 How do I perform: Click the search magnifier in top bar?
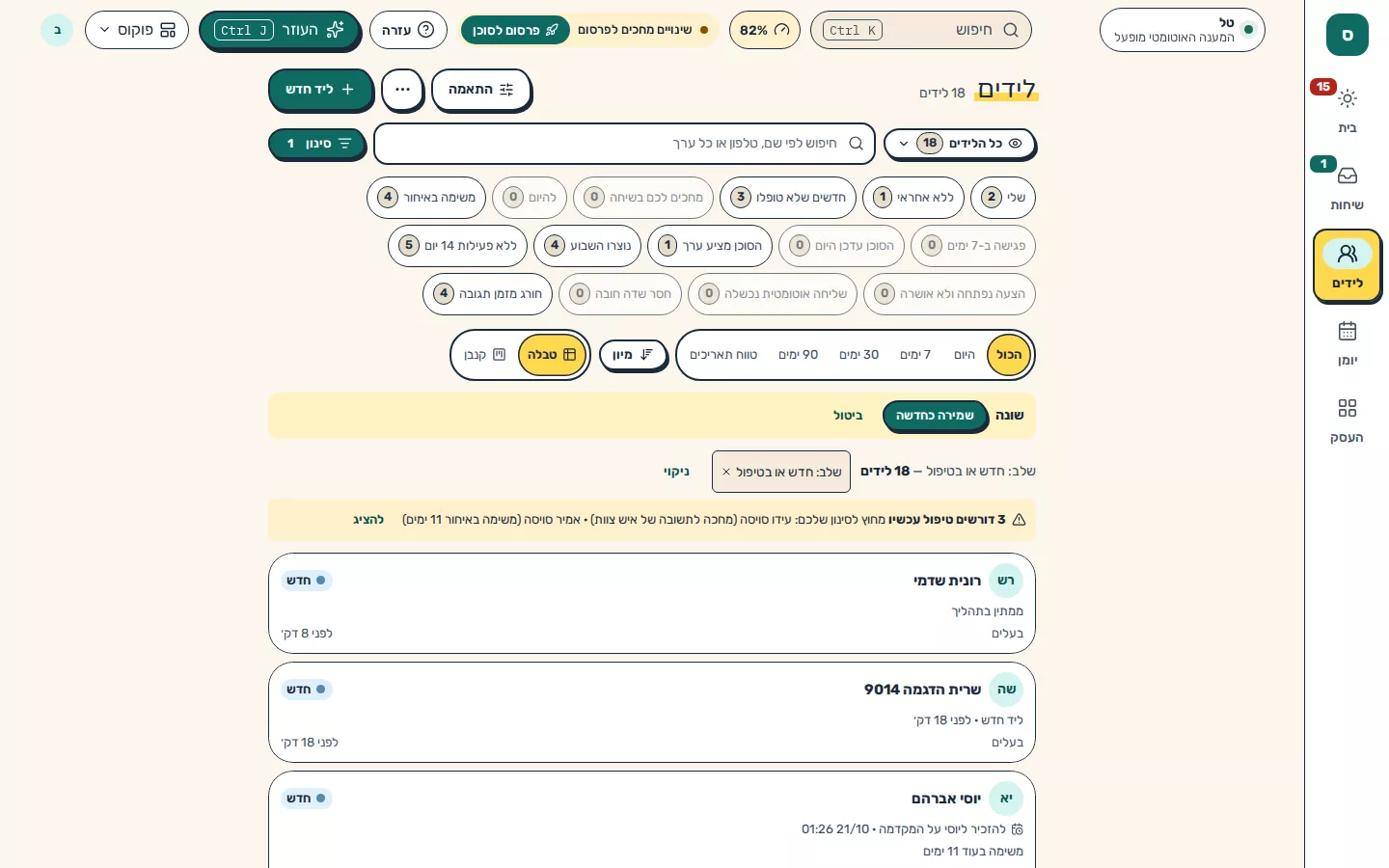1011,30
